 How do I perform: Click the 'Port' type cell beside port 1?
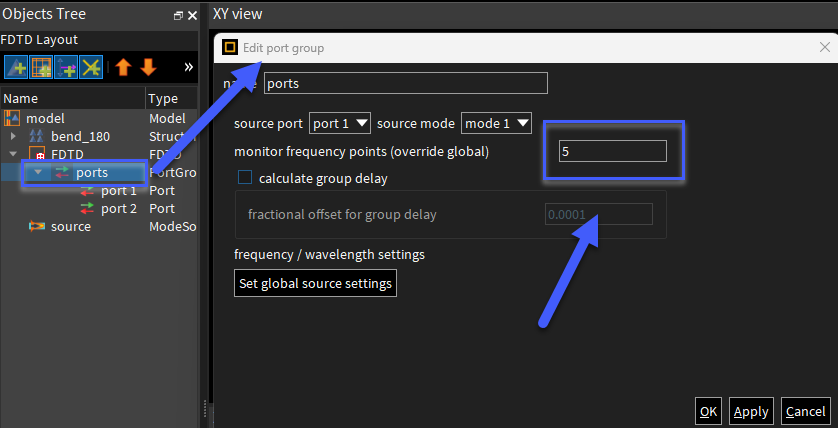coord(162,191)
